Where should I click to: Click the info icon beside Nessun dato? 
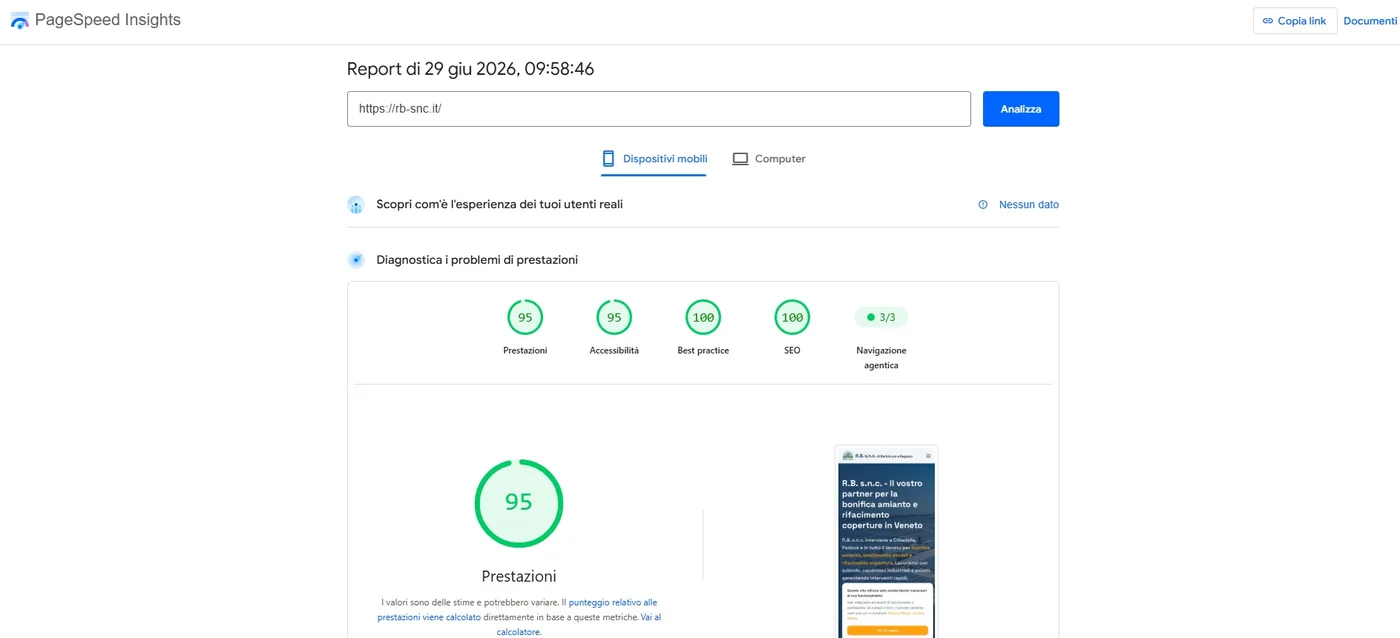pos(983,205)
